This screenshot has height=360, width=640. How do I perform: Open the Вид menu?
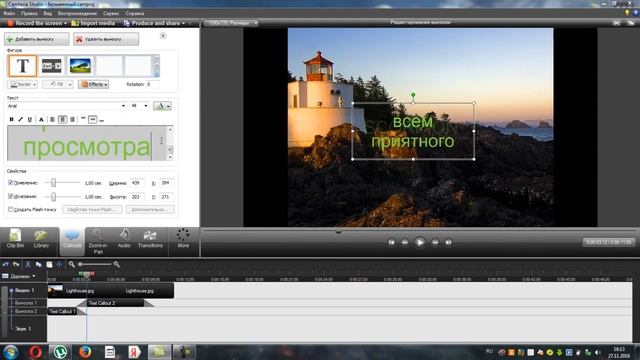click(47, 13)
